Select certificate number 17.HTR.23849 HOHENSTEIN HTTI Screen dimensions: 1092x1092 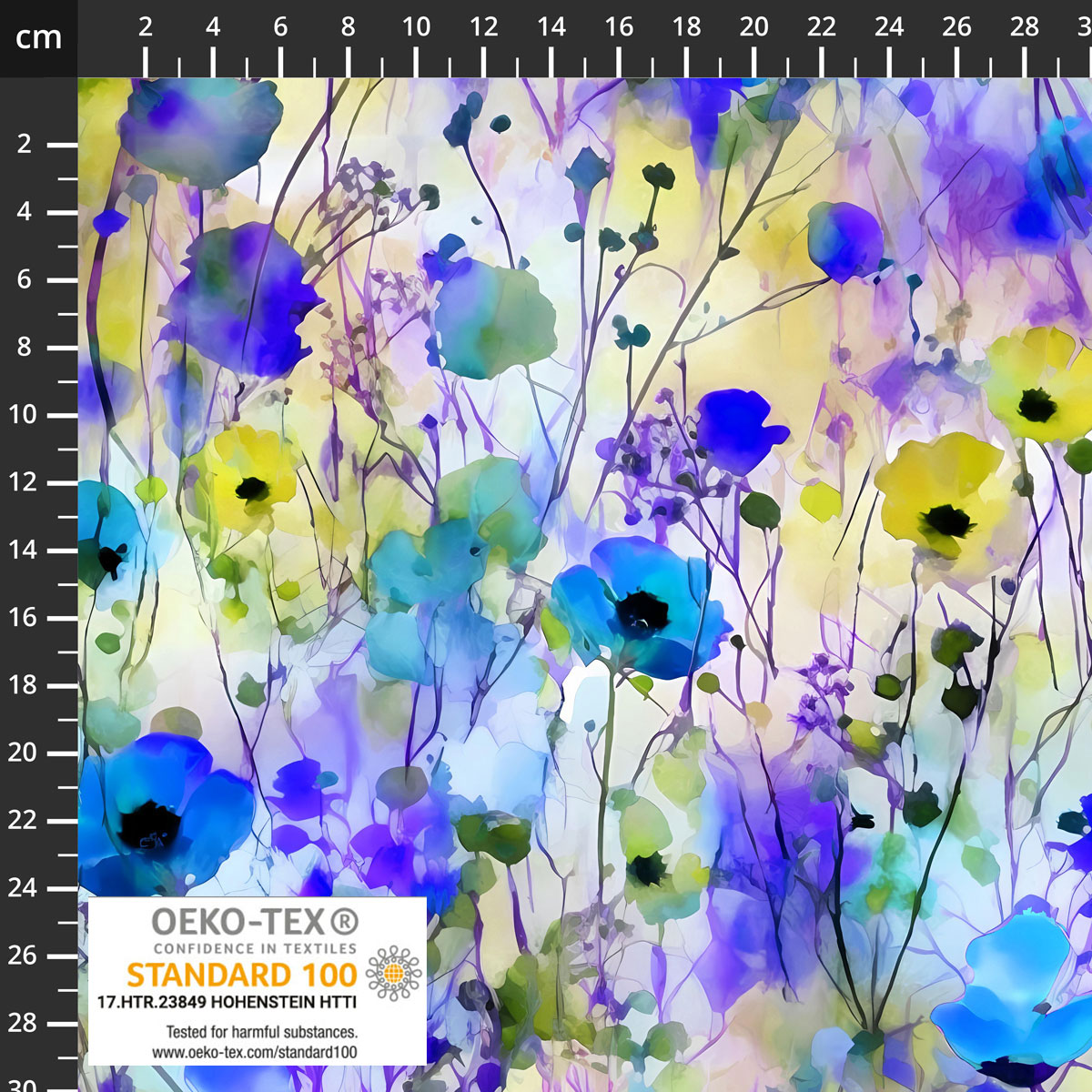coord(227,1002)
